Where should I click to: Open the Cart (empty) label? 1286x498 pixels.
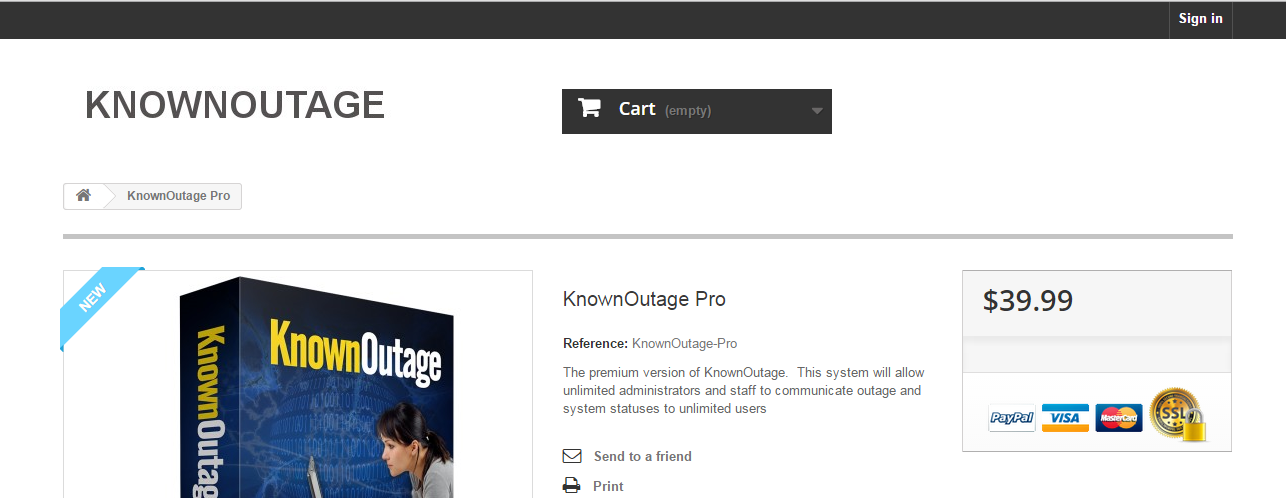665,109
